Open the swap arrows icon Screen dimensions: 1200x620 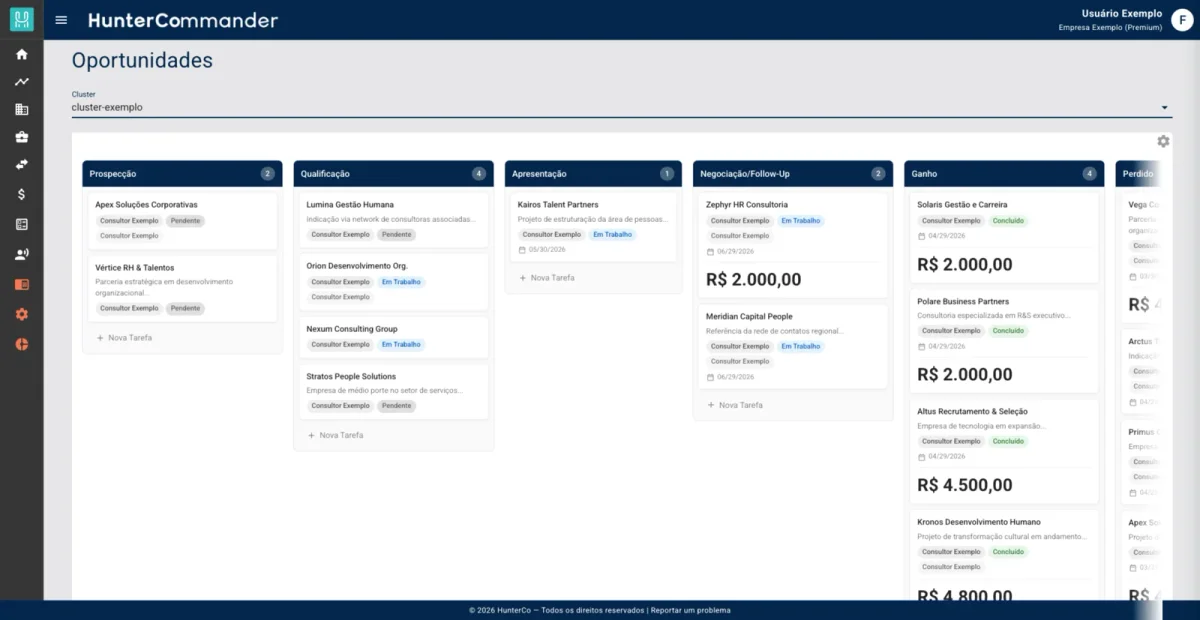pos(21,164)
